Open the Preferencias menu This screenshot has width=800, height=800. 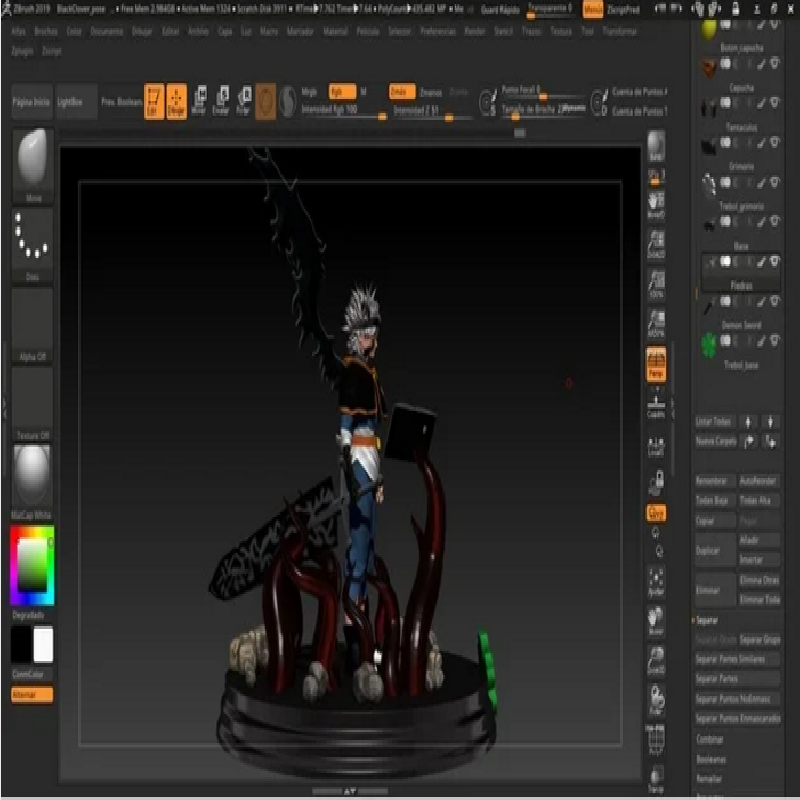437,32
